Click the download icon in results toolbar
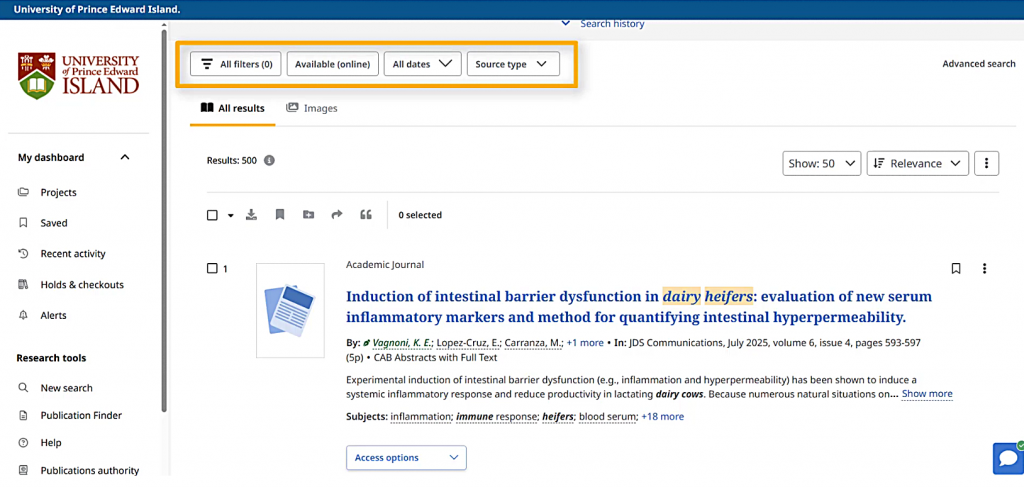The image size is (1024, 487). pyautogui.click(x=251, y=215)
